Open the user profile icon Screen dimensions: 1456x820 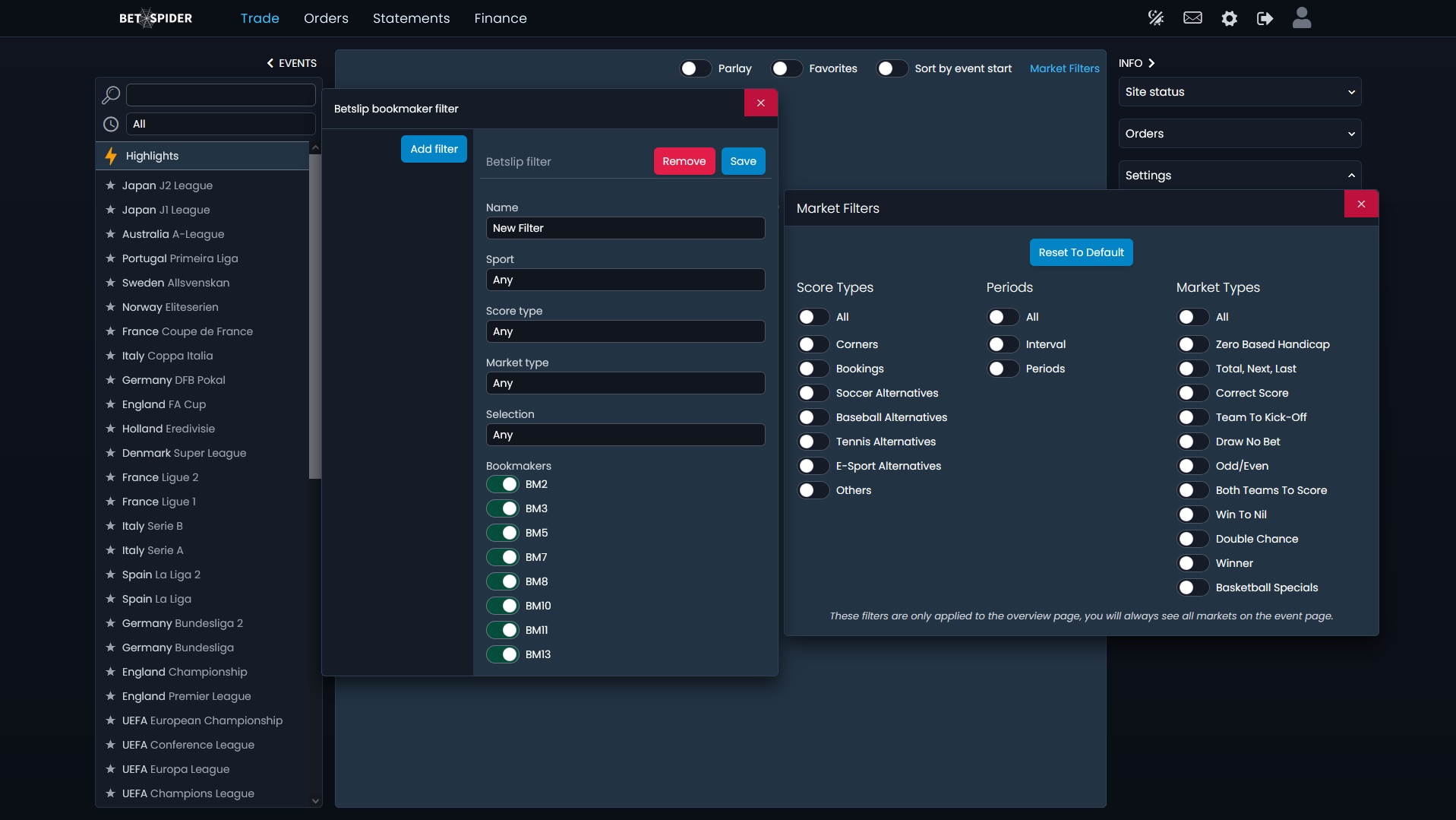pyautogui.click(x=1301, y=18)
